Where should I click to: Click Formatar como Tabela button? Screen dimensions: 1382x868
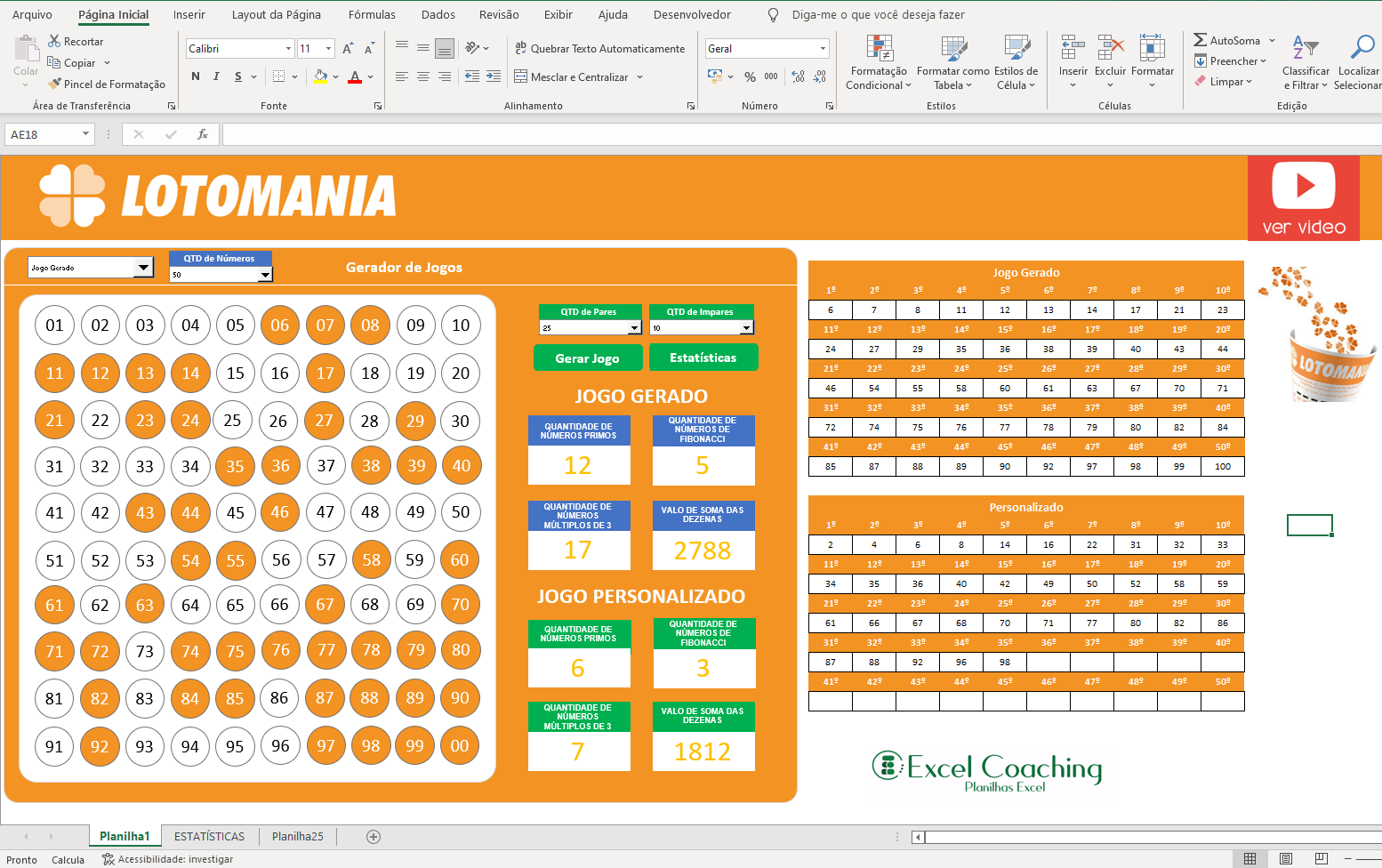click(953, 62)
